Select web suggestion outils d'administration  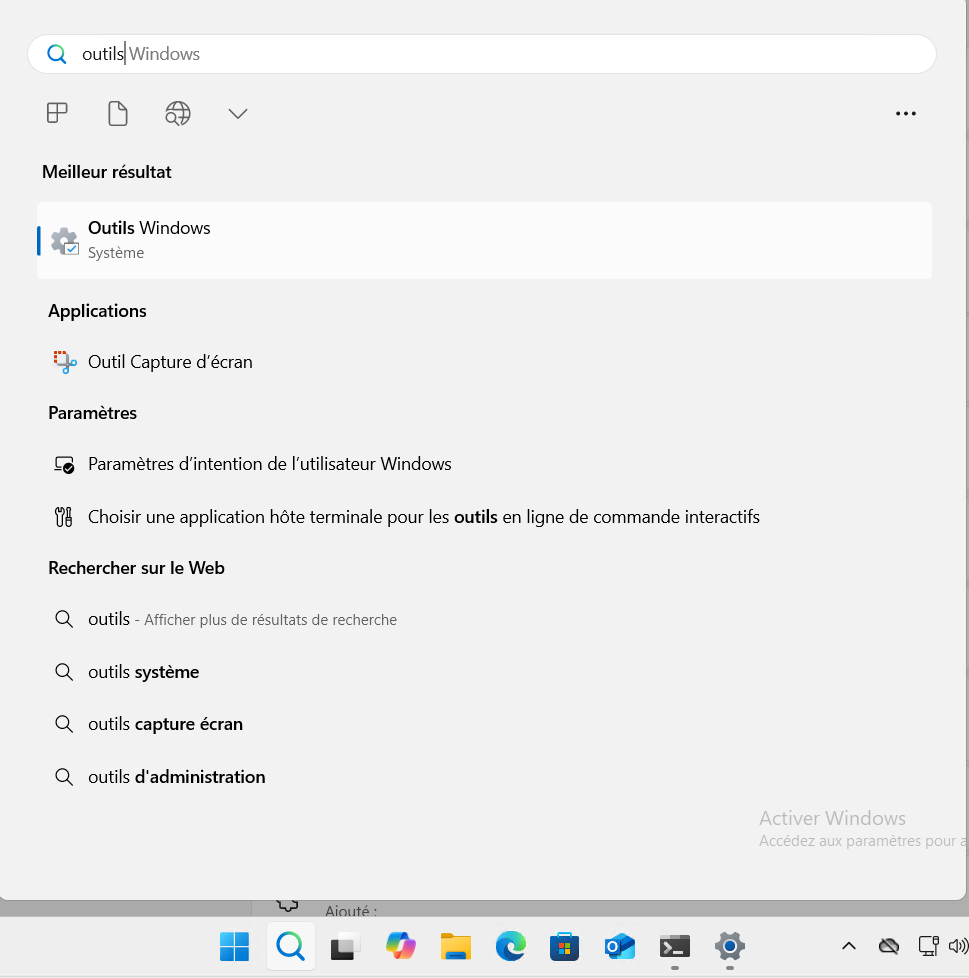(x=484, y=777)
